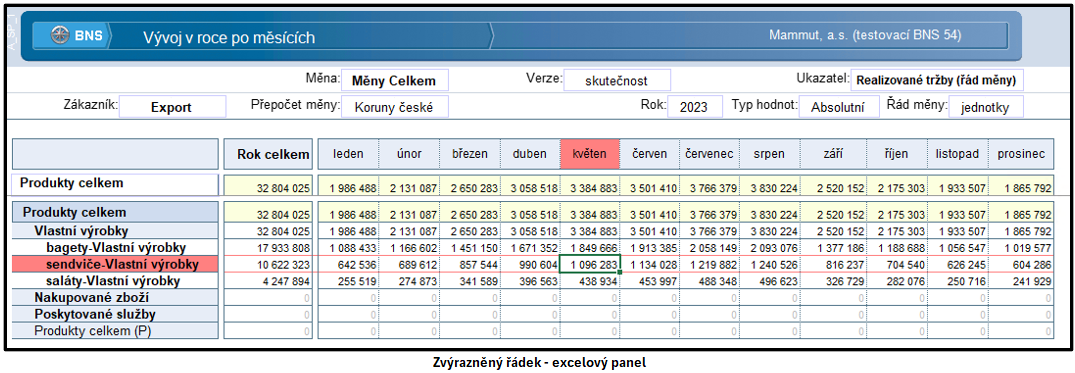1075x373 pixels.
Task: Select cell 642 536 in sendviče row
Action: click(x=348, y=264)
